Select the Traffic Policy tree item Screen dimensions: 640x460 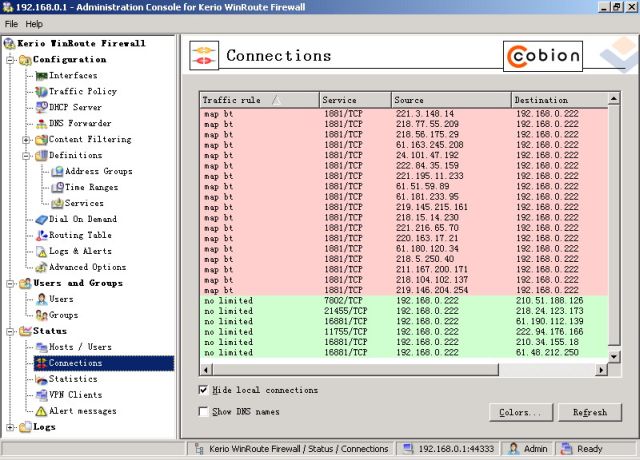tap(82, 91)
